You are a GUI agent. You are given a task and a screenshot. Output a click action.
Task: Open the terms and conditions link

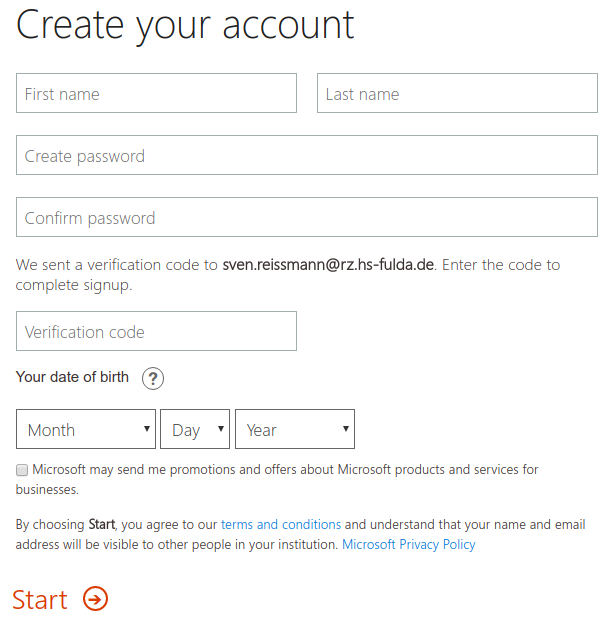pyautogui.click(x=281, y=524)
